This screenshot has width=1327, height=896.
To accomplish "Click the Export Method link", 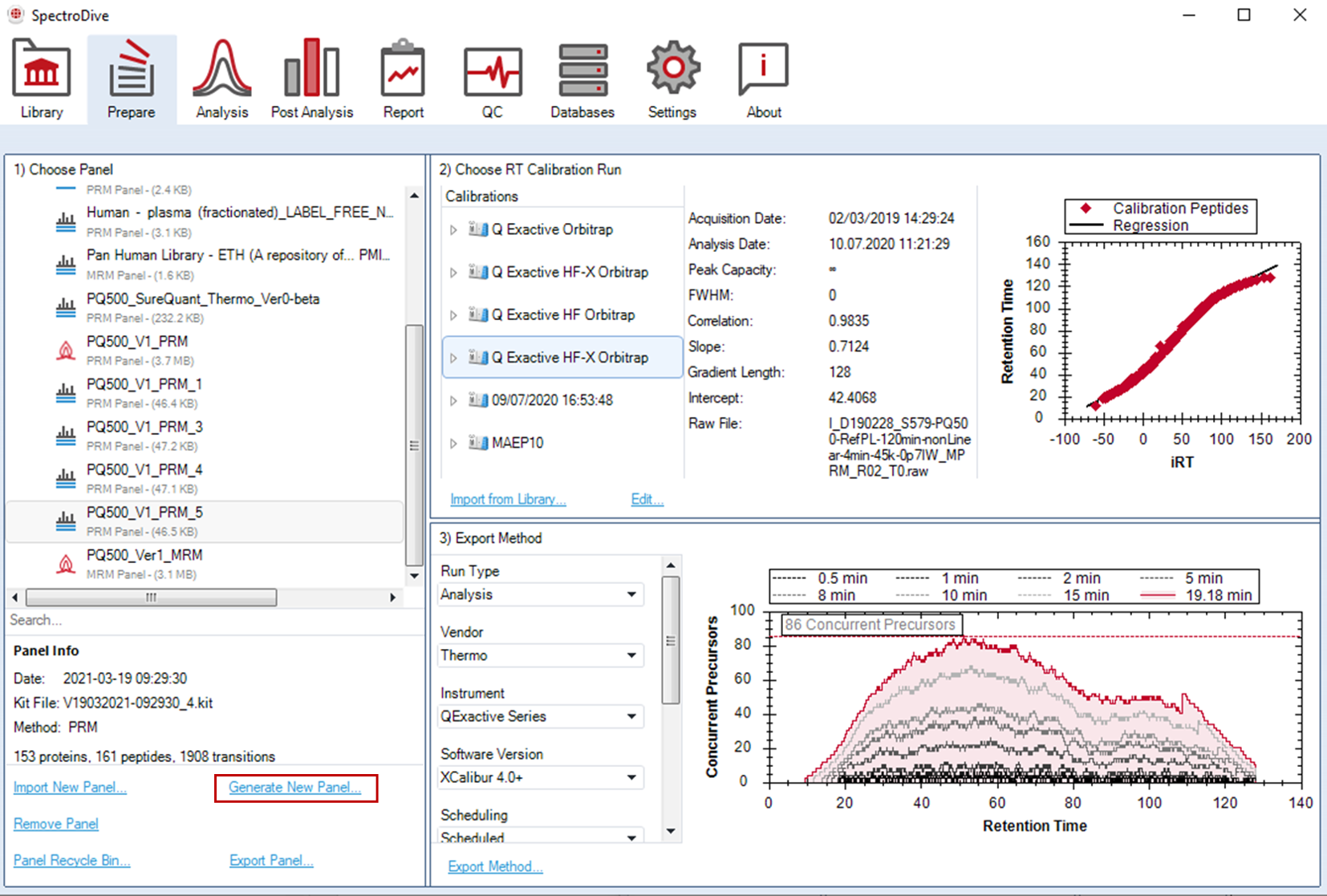I will (495, 866).
